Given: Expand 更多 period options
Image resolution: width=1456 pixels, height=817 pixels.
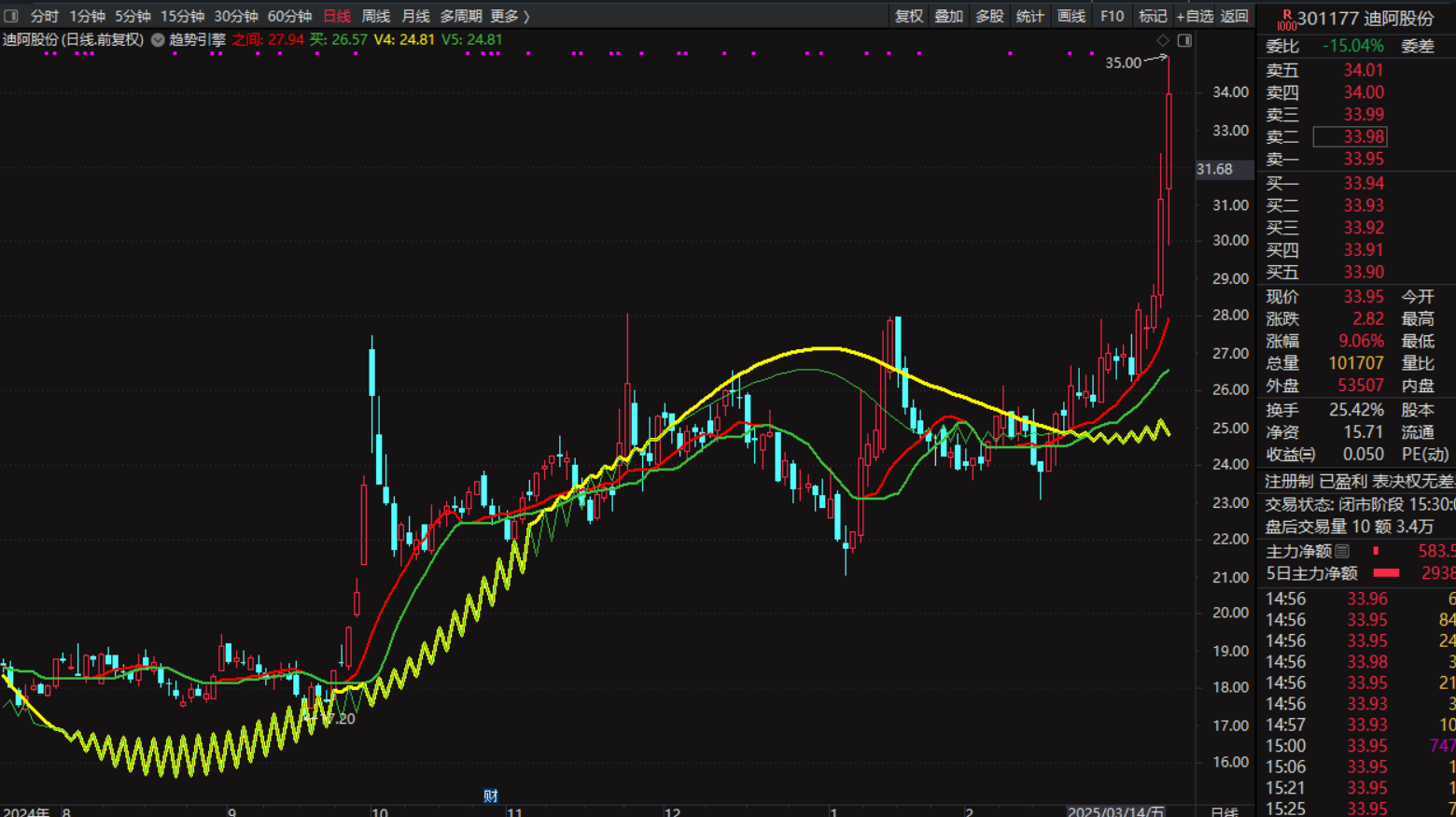Looking at the screenshot, I should point(510,16).
